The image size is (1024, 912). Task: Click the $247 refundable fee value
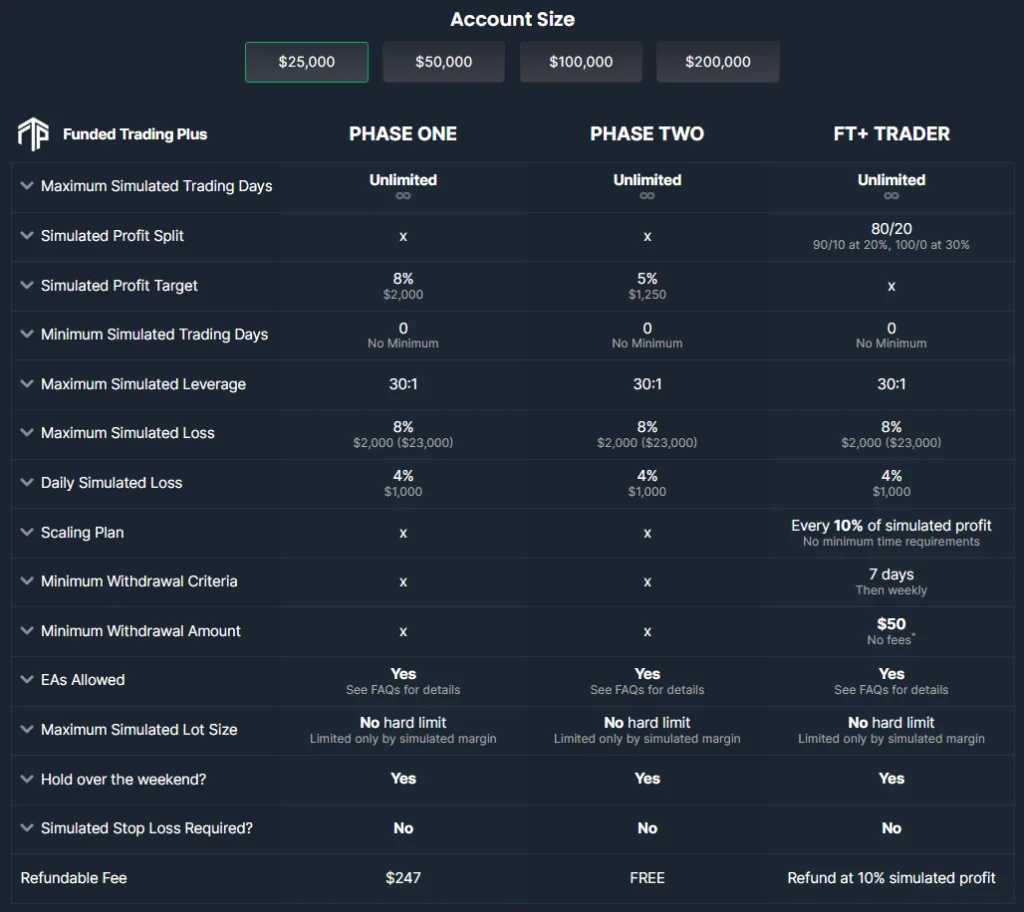point(403,877)
